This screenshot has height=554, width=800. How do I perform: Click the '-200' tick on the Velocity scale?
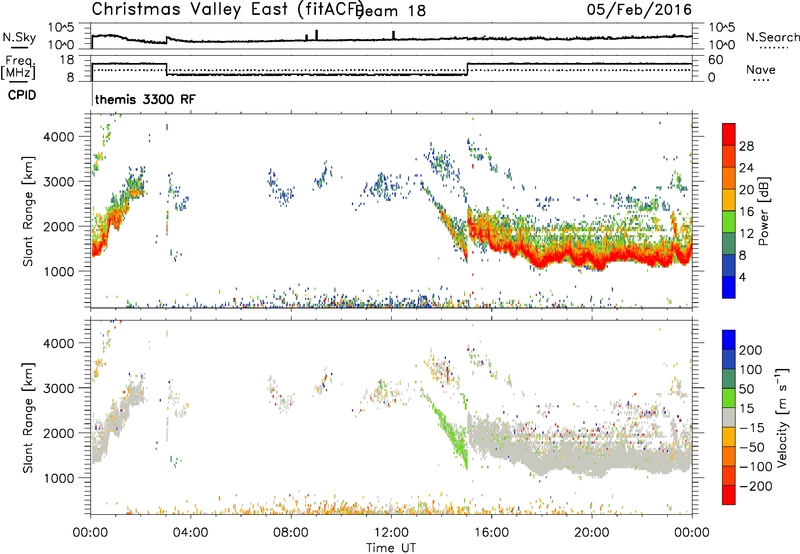756,486
